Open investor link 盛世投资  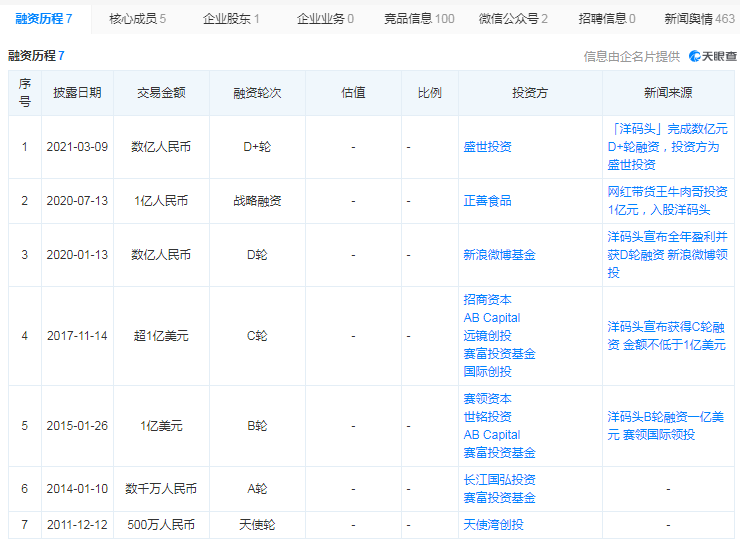click(x=487, y=147)
